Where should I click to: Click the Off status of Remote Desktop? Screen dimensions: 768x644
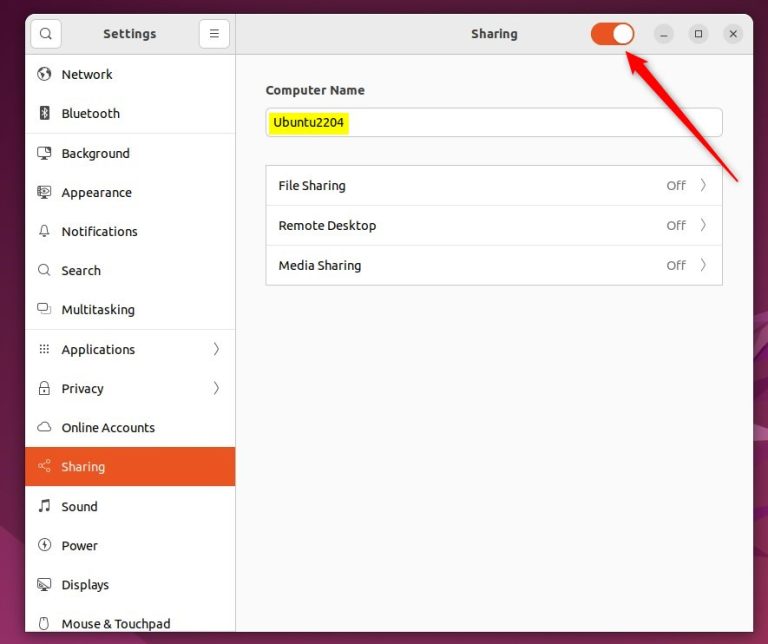[x=676, y=225]
